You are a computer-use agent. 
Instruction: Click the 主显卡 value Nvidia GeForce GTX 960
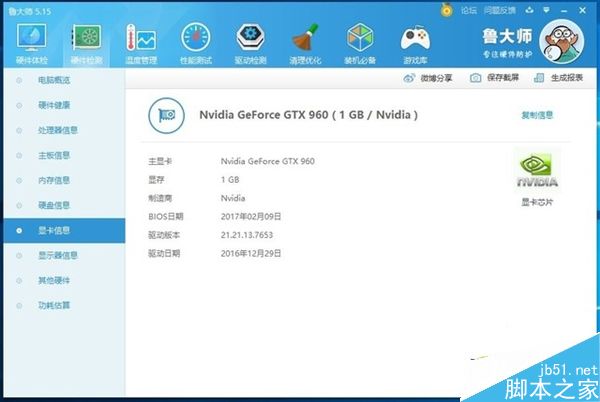(267, 161)
